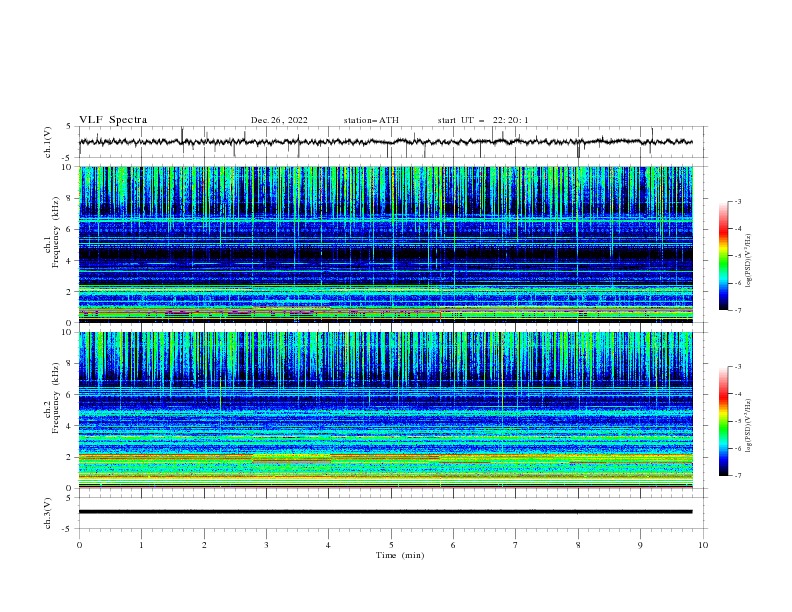
Task: Click the "VLF Spectra" title text
Action: click(x=113, y=120)
